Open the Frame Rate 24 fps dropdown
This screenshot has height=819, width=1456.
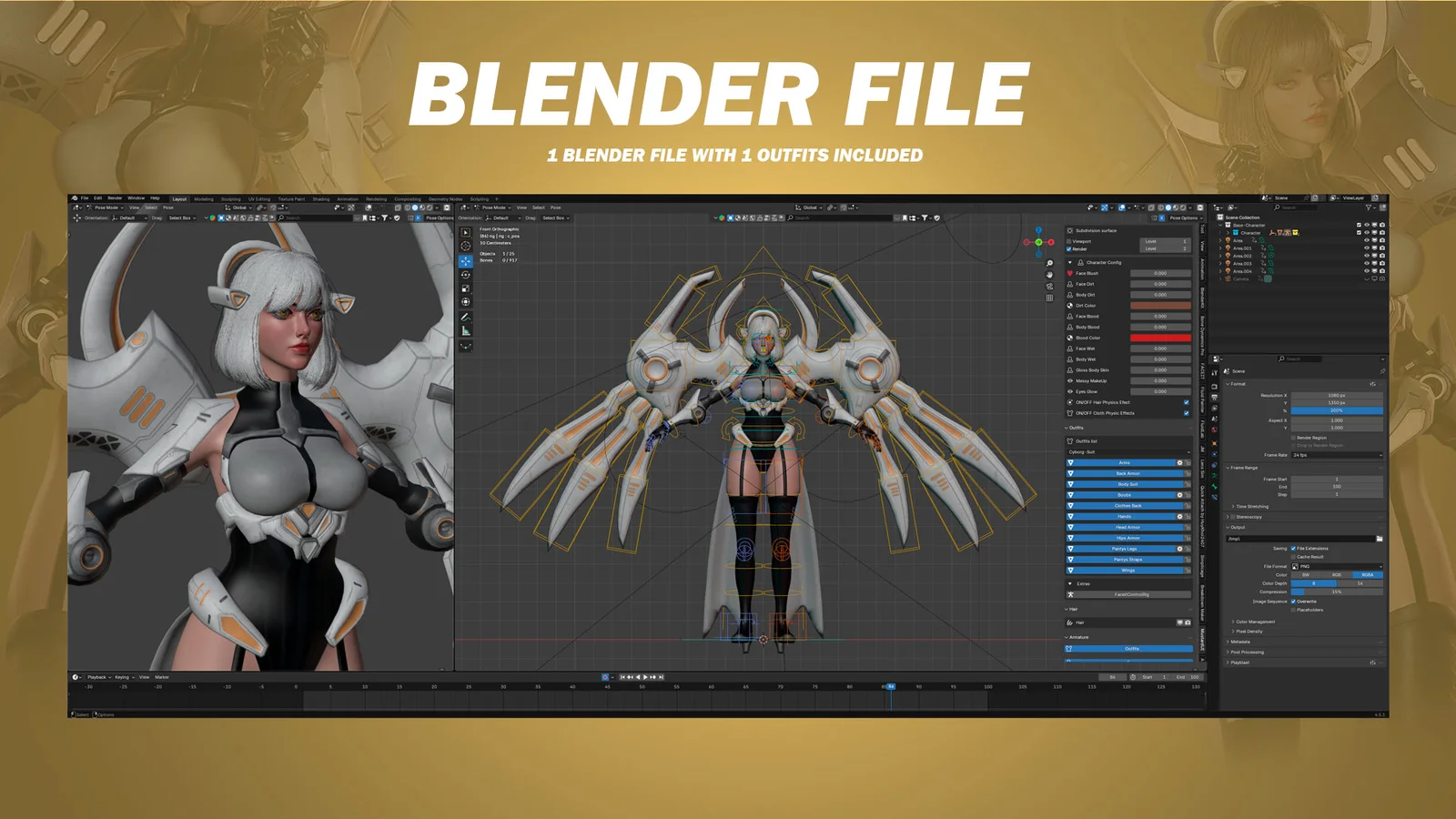pyautogui.click(x=1337, y=455)
